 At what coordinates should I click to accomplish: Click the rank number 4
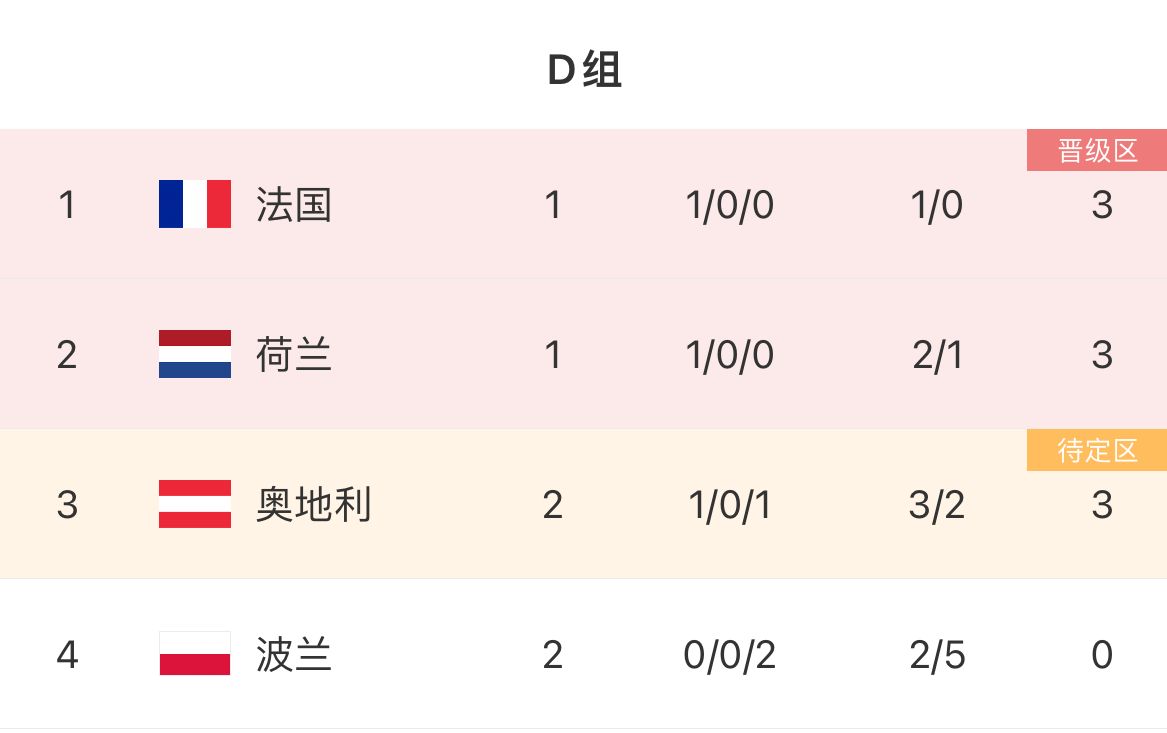[x=67, y=655]
